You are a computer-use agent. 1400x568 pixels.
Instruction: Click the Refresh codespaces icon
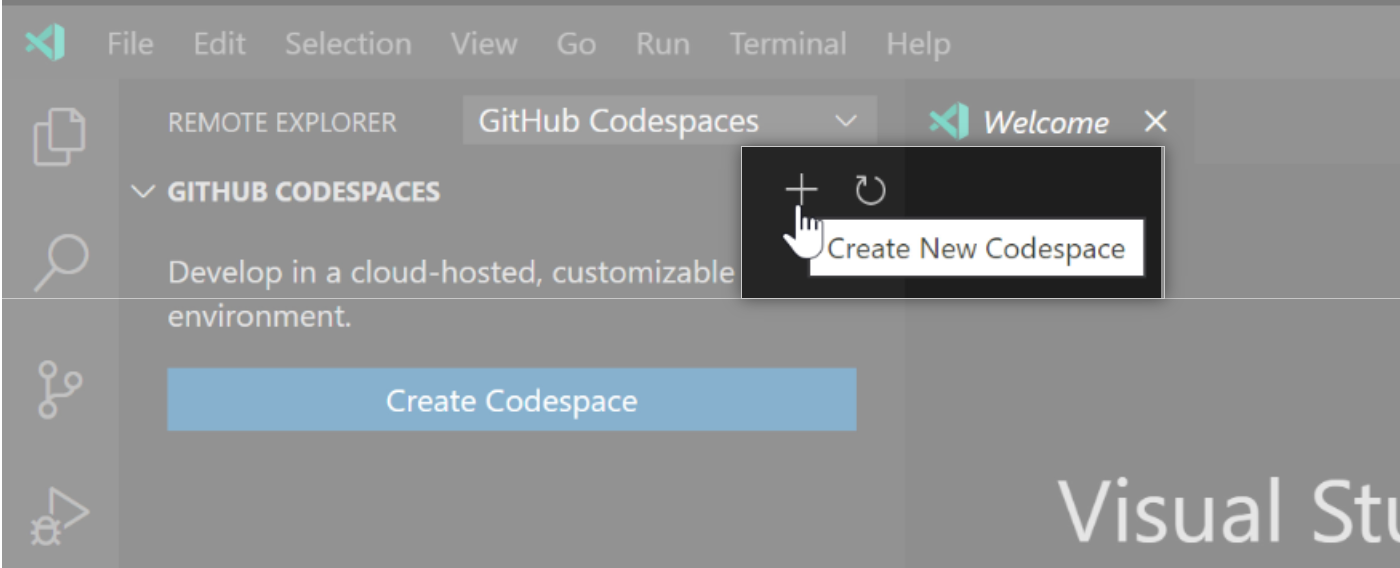[870, 189]
